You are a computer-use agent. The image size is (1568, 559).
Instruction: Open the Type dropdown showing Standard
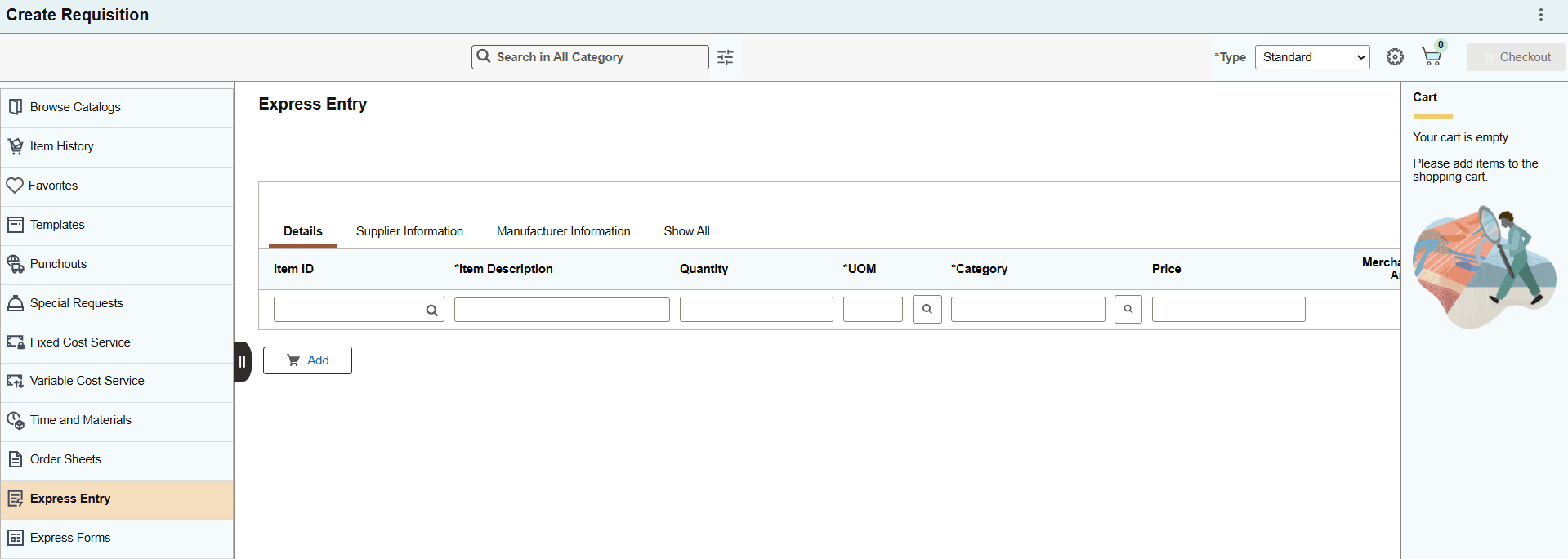[1312, 57]
